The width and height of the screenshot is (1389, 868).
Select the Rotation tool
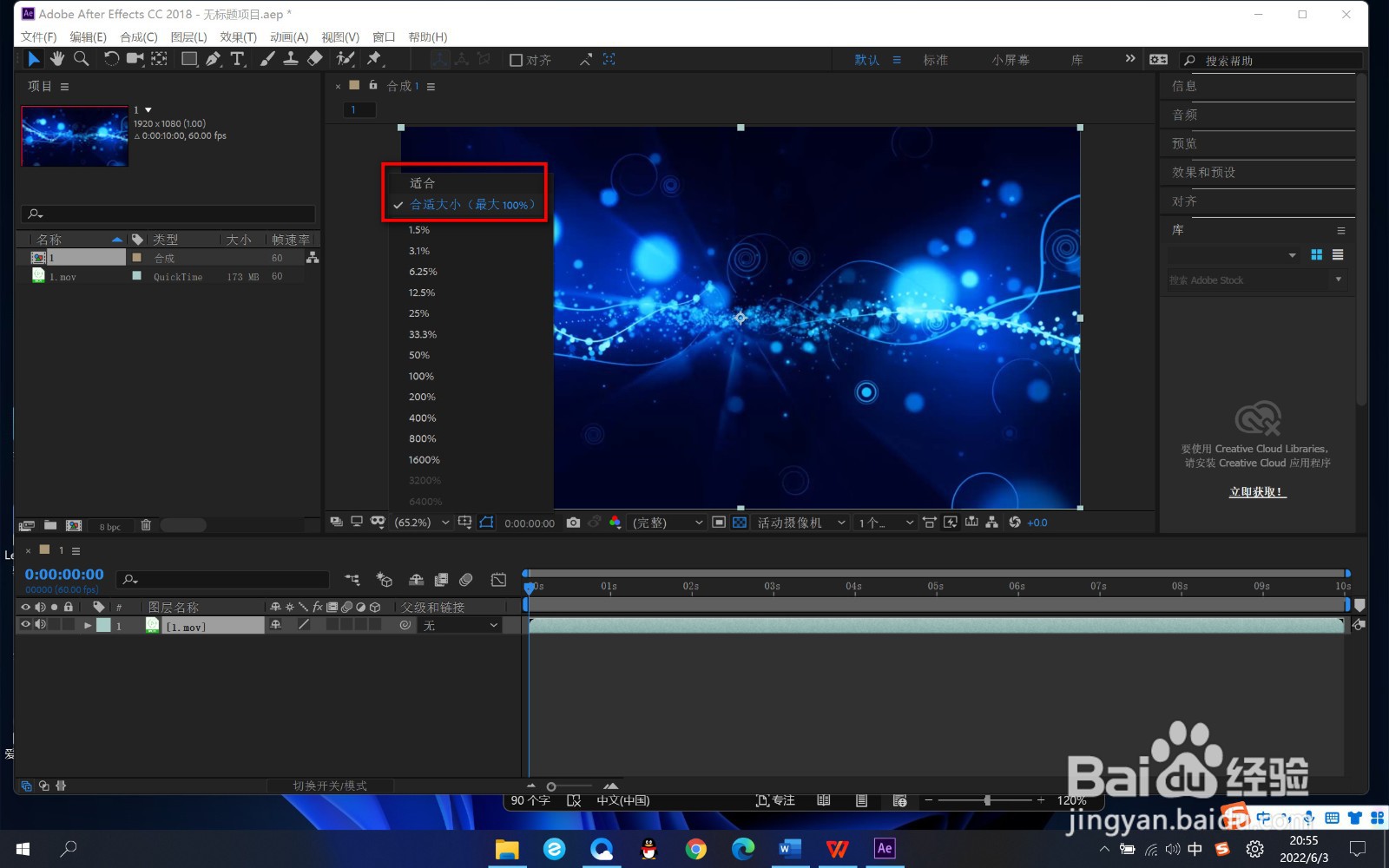(x=111, y=59)
